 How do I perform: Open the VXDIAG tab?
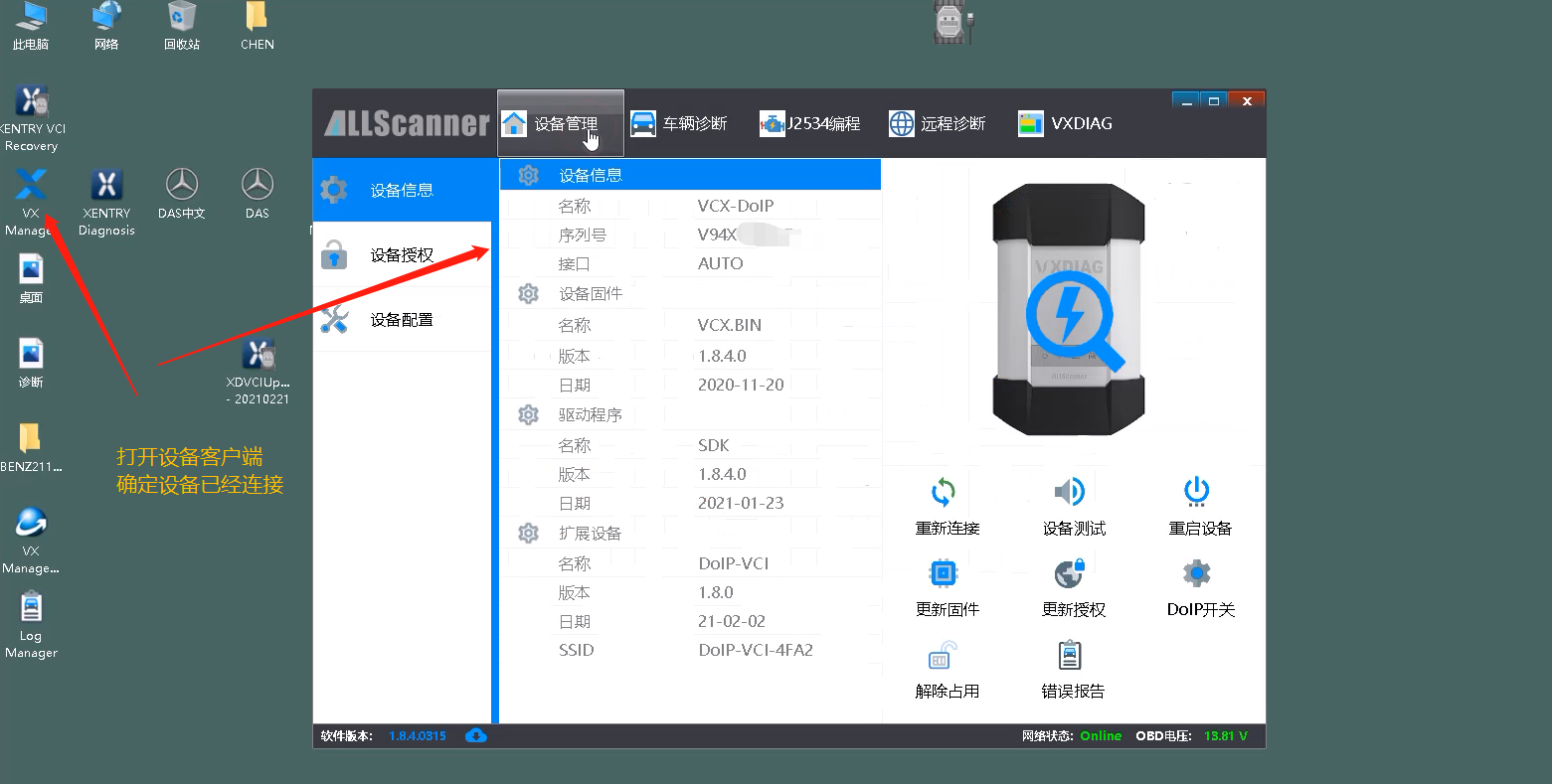click(1066, 123)
